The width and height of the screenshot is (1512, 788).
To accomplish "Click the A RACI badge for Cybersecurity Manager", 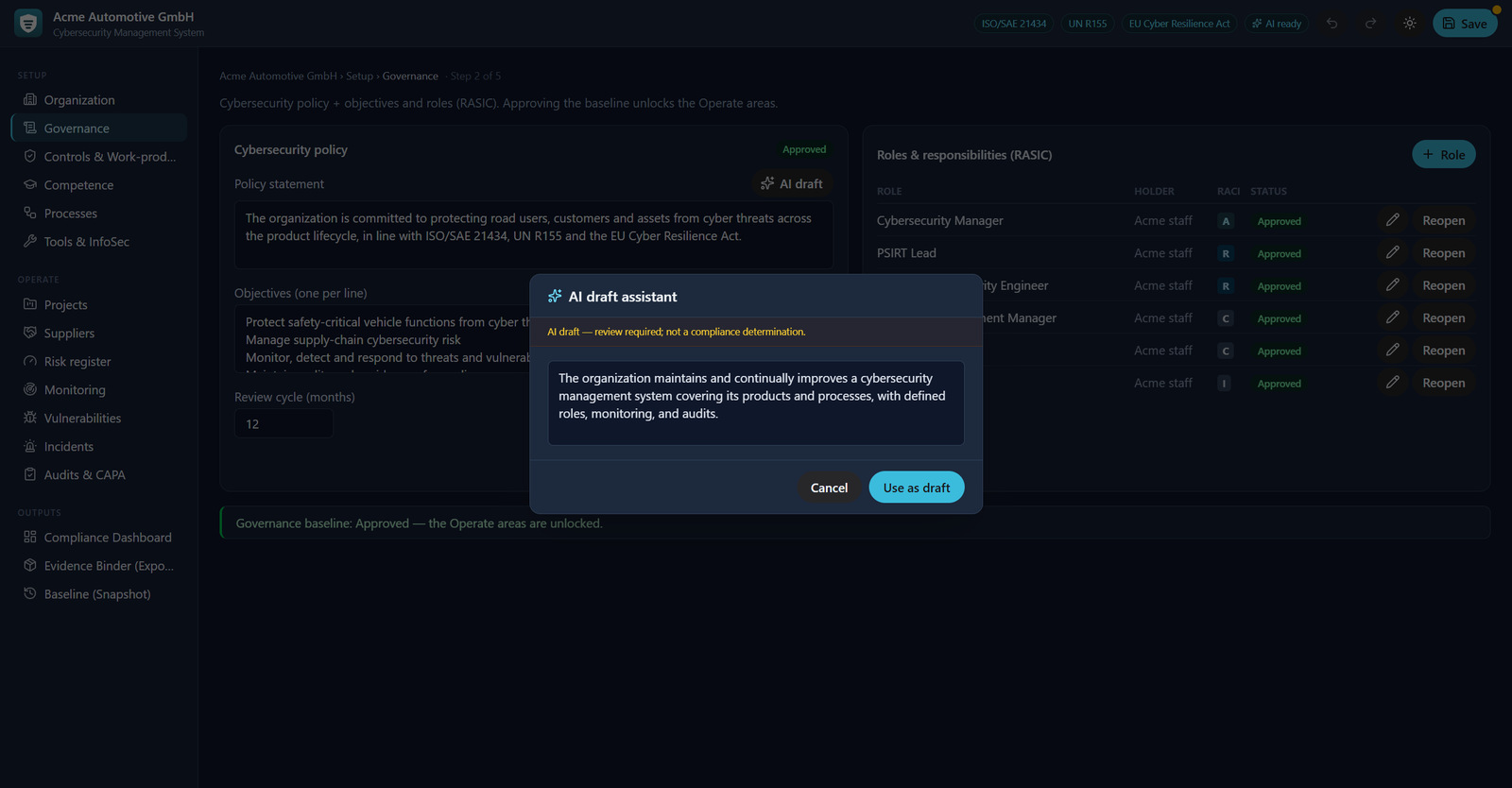I will coord(1226,221).
